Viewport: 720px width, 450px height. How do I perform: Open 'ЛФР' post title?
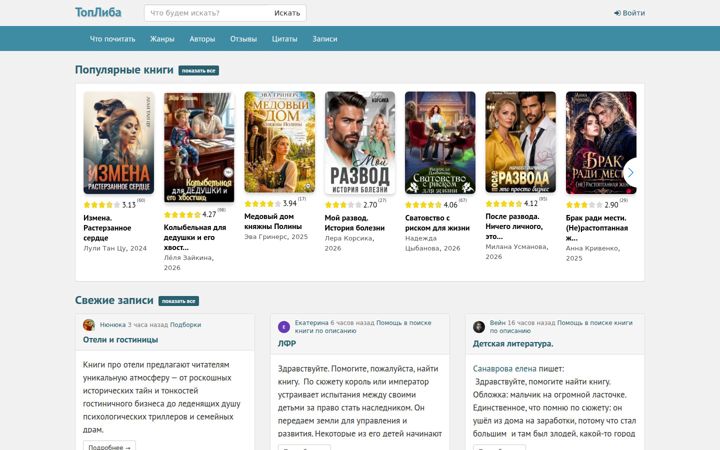click(x=287, y=343)
